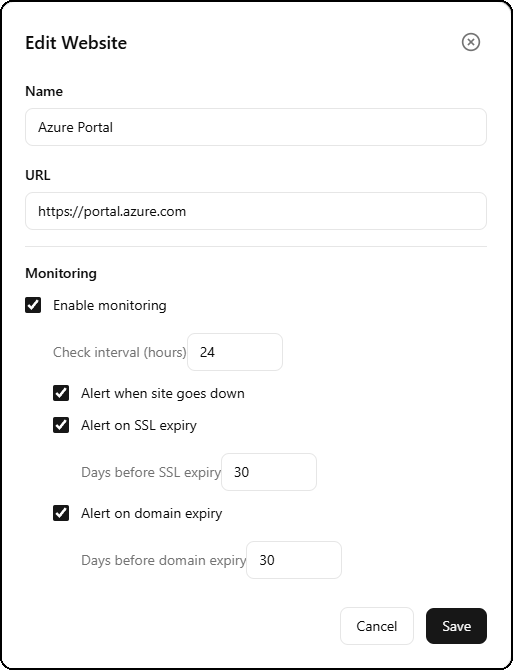Focus the Check interval hours field

235,352
